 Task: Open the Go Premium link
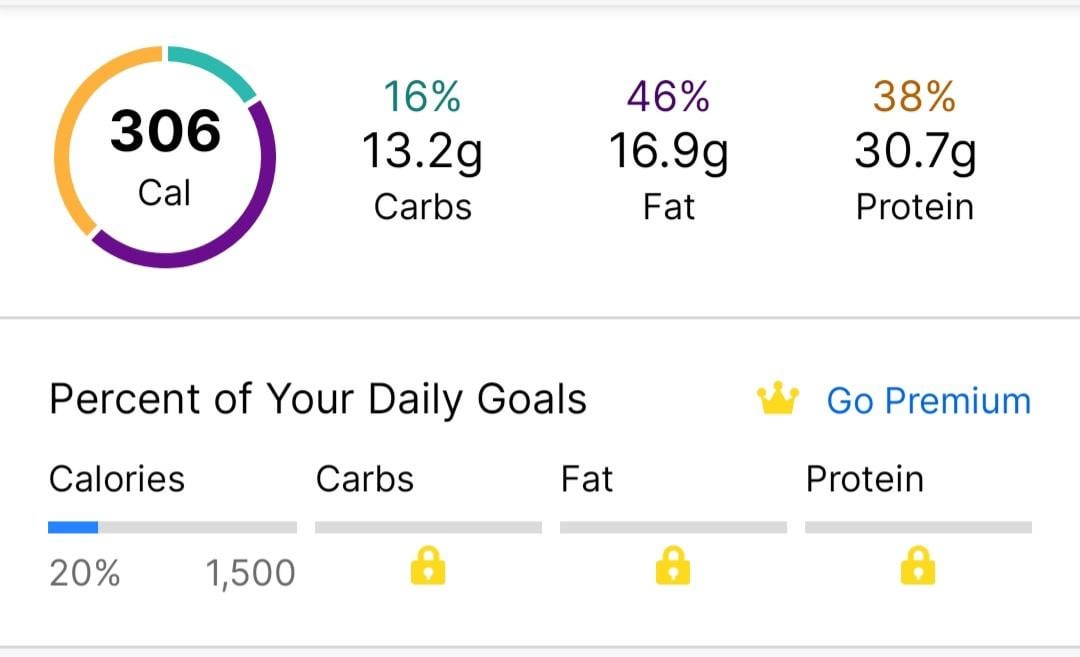click(928, 401)
